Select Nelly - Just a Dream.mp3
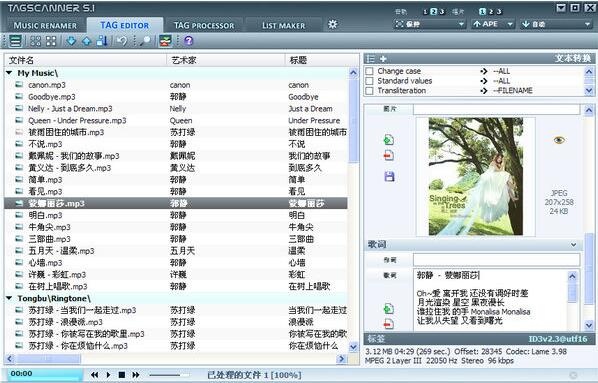The width and height of the screenshot is (598, 383). point(176,109)
